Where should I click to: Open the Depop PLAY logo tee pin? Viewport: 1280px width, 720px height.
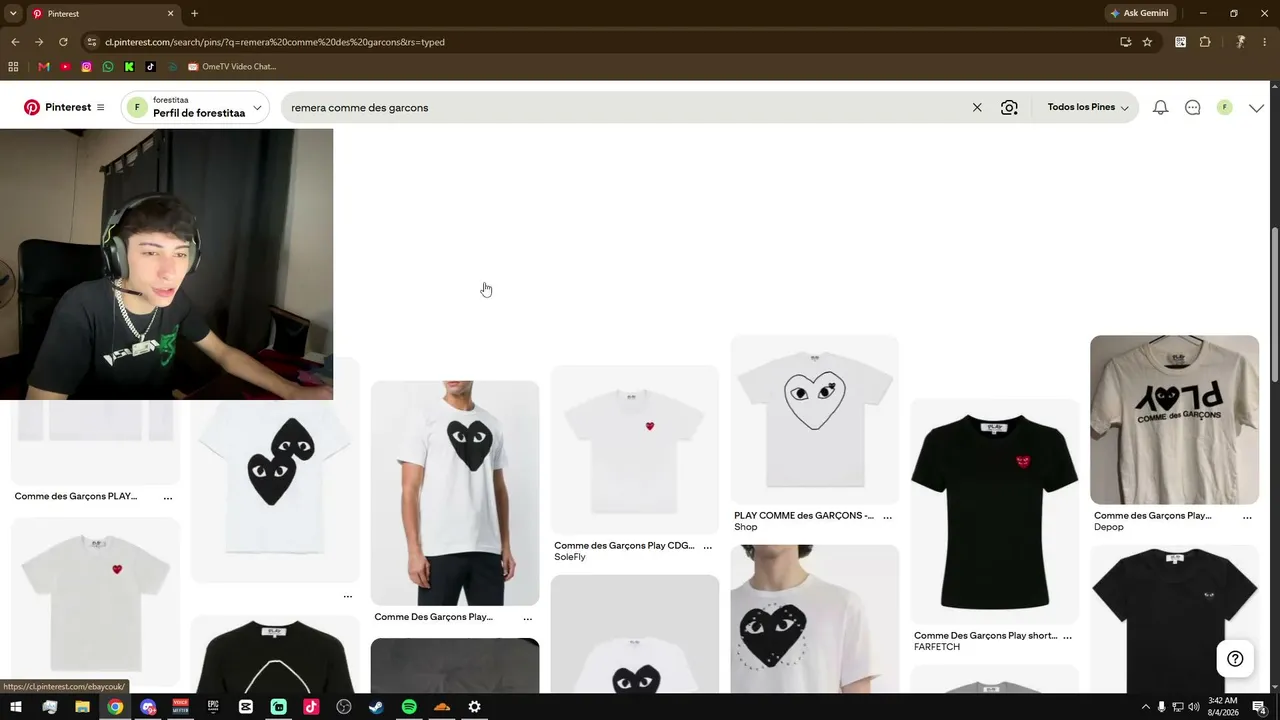tap(1175, 420)
